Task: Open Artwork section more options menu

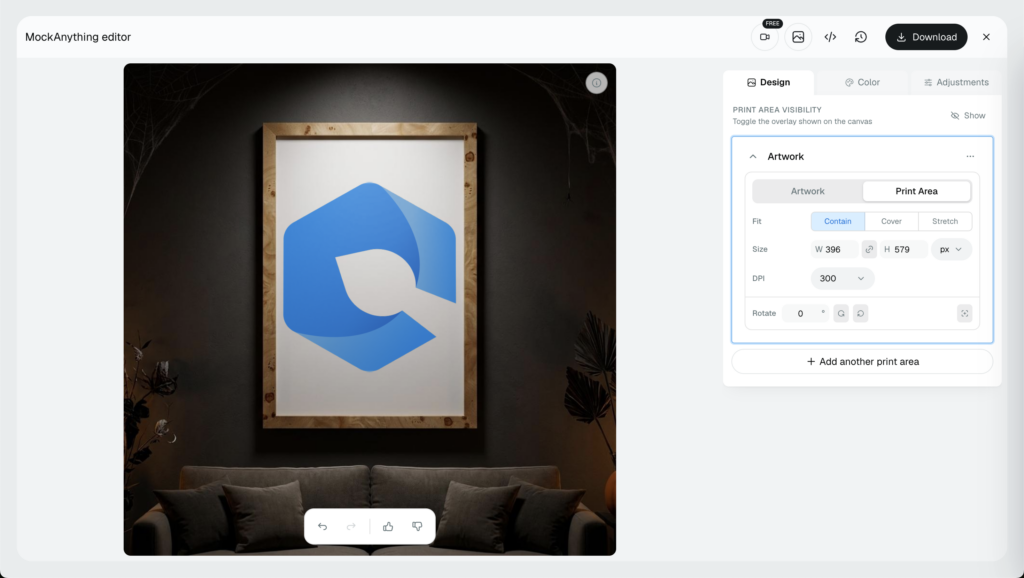Action: (970, 157)
